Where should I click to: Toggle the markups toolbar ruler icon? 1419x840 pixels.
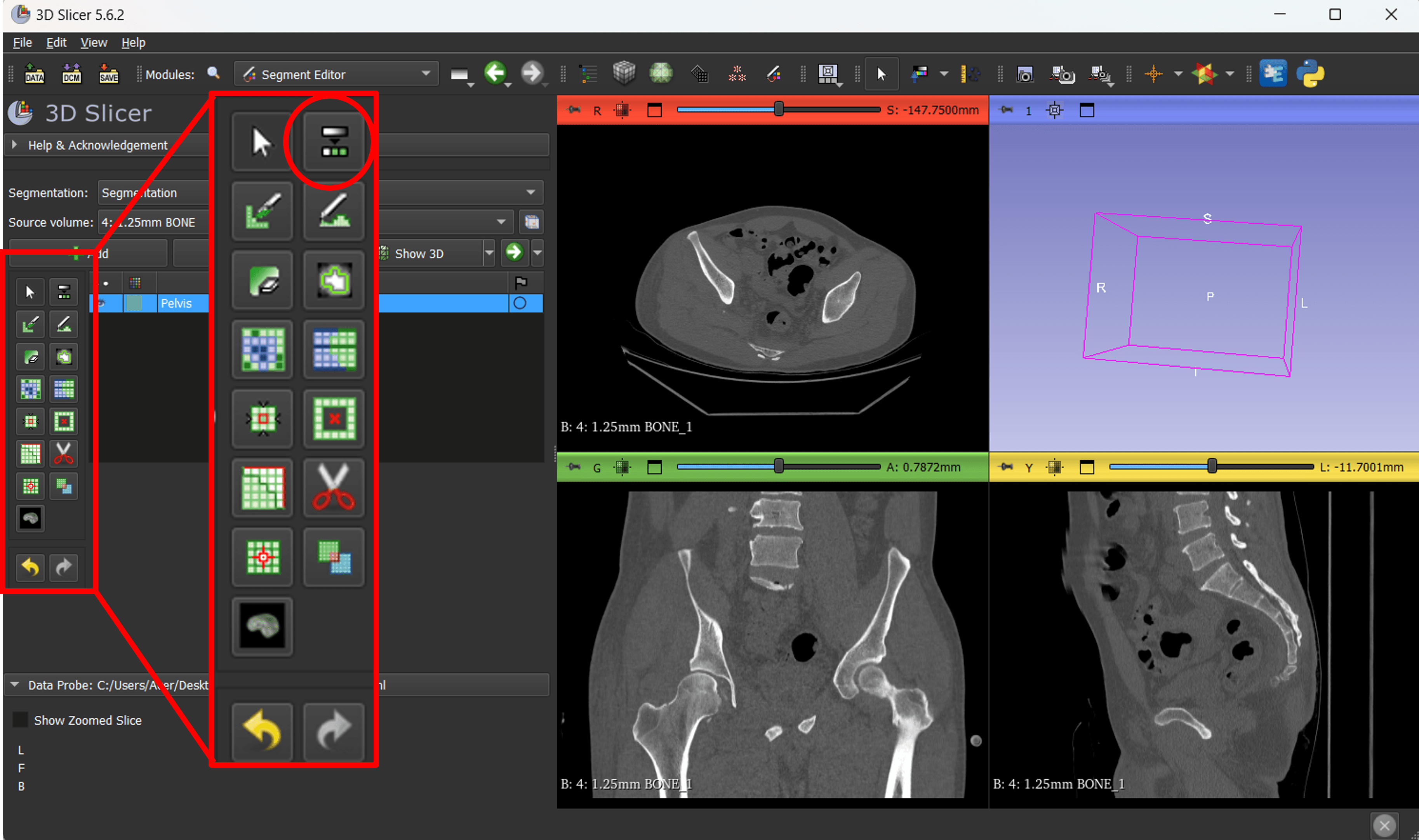pyautogui.click(x=970, y=73)
